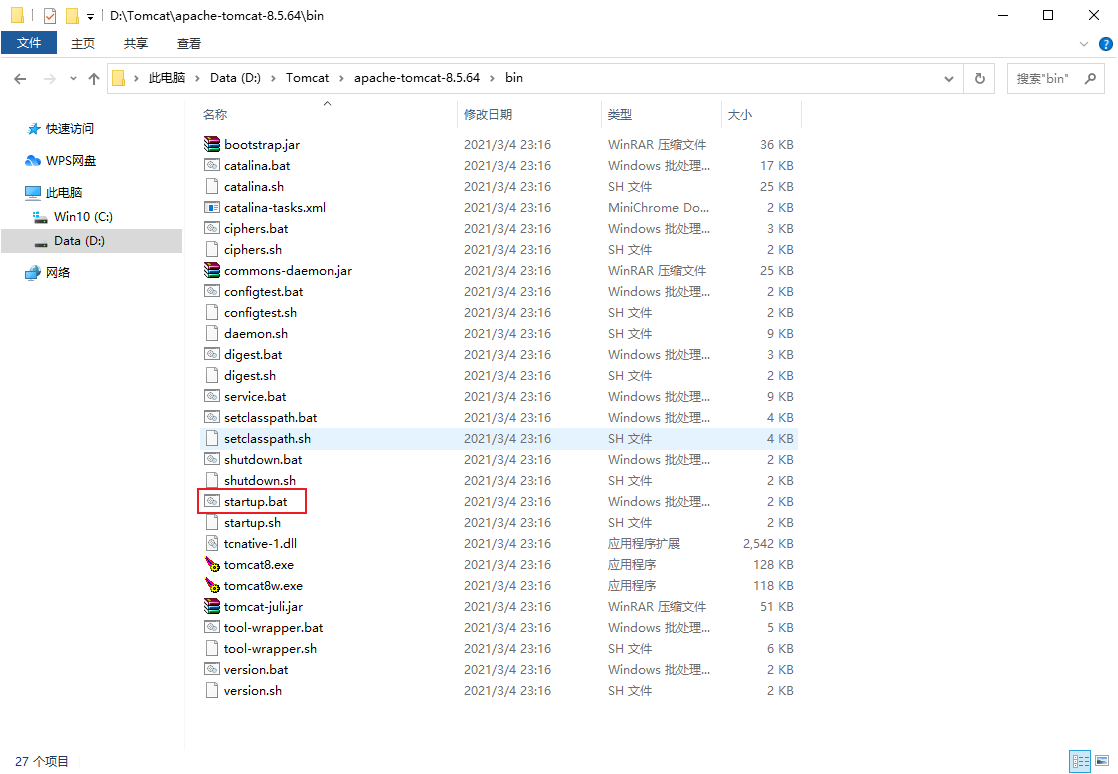Click the tomcat-juli.jar archive icon
Image resolution: width=1118 pixels, height=774 pixels.
pyautogui.click(x=212, y=607)
